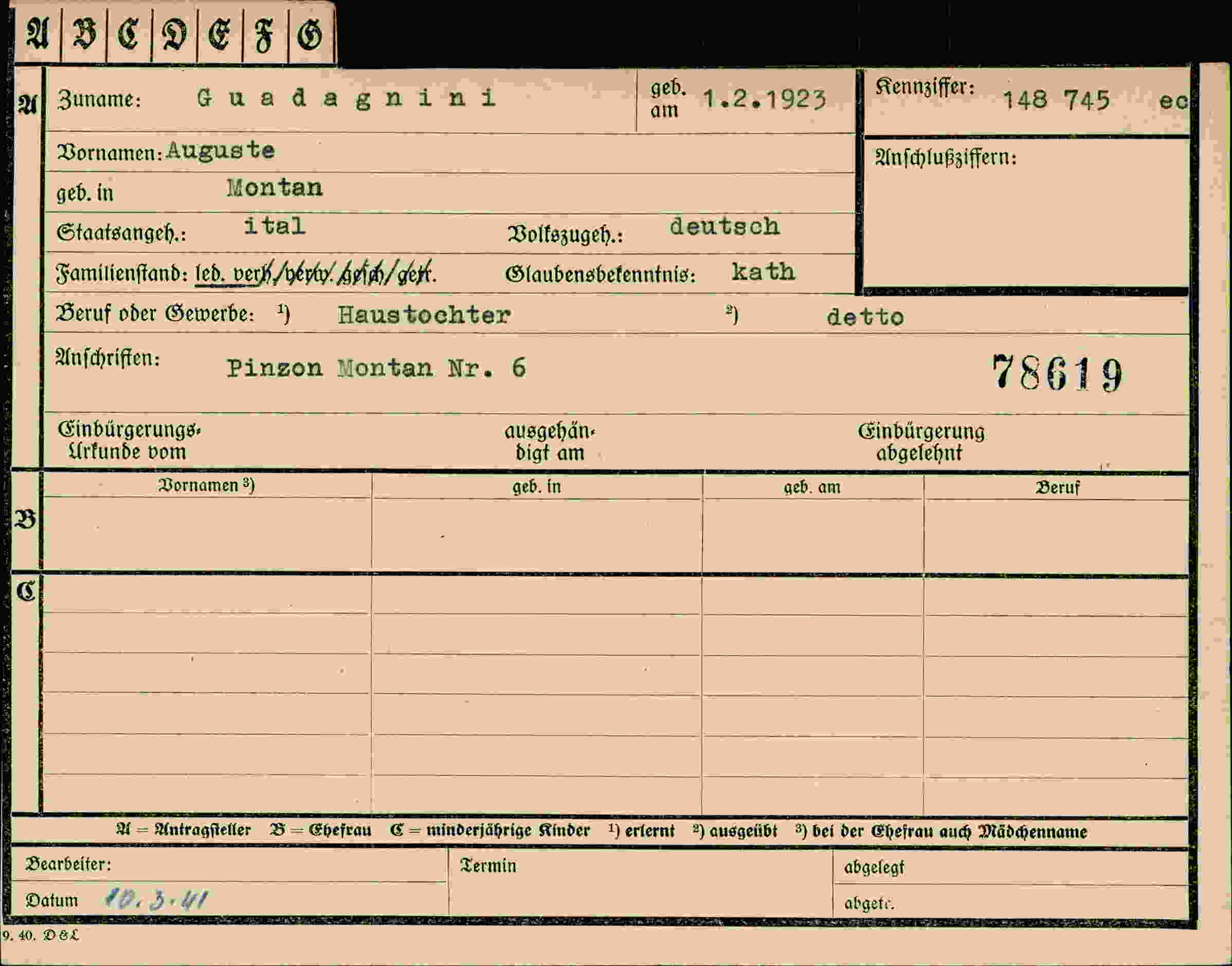Click the 'Einbürgerungs-Urkunde vom' label

(x=129, y=441)
